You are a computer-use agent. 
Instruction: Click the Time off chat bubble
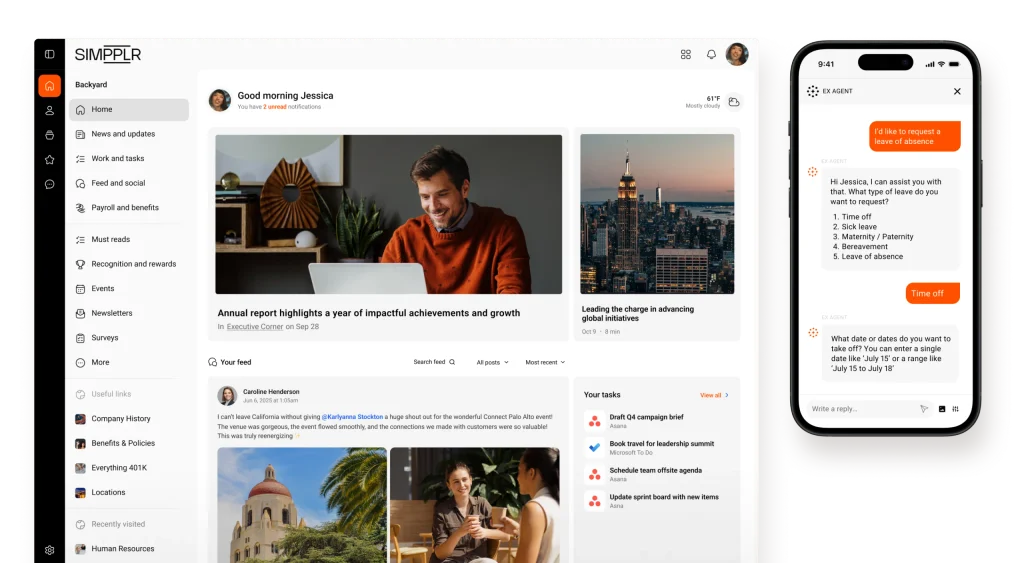tap(933, 293)
